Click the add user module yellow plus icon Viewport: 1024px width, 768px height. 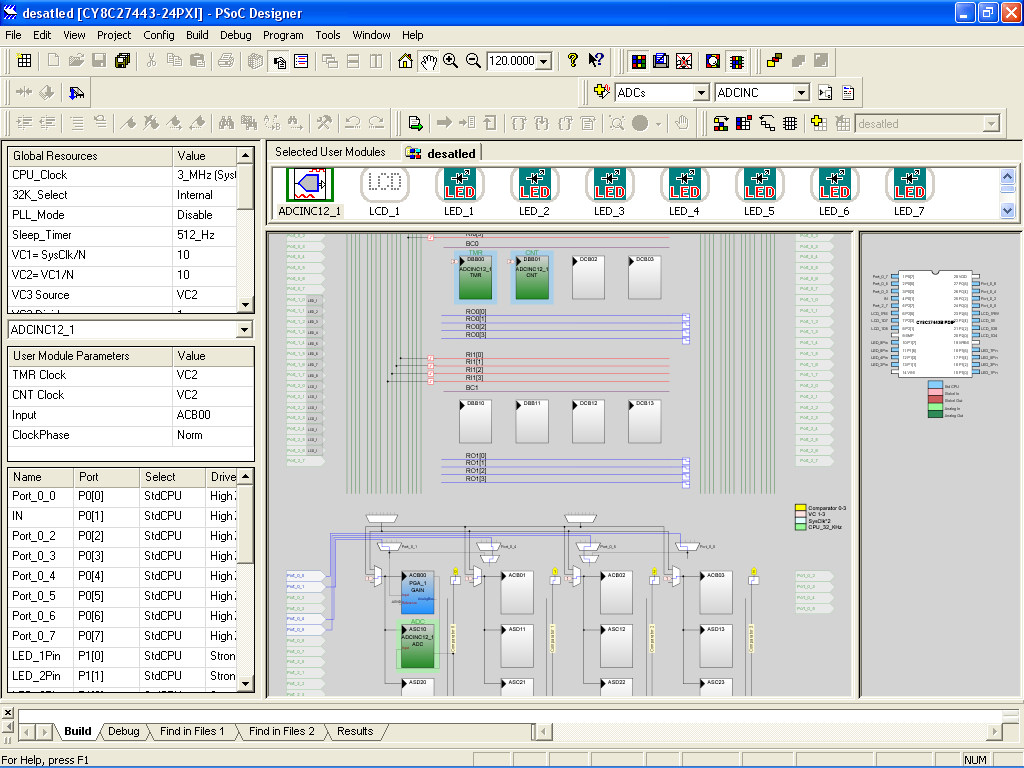(x=601, y=92)
